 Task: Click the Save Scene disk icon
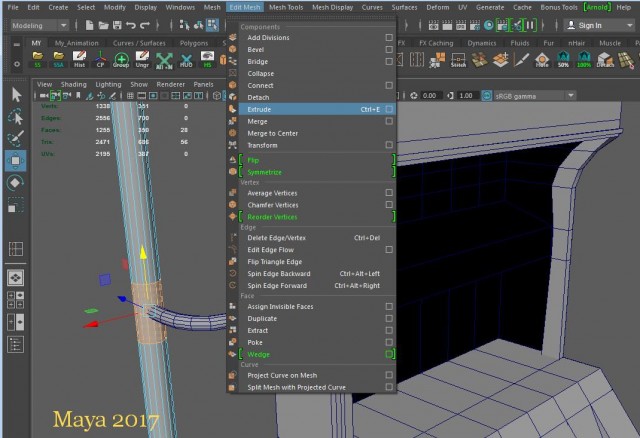coord(117,25)
